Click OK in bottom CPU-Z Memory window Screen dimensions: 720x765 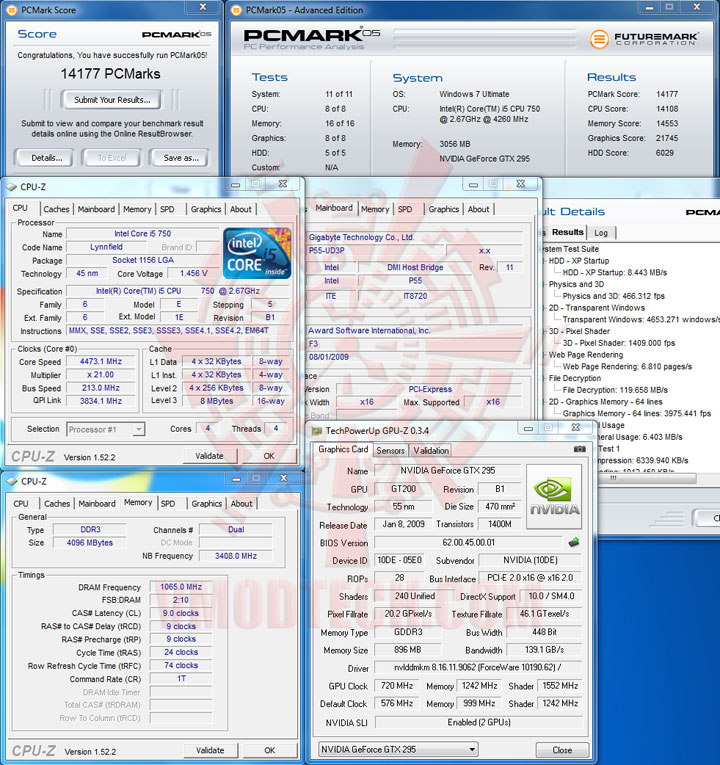click(269, 750)
